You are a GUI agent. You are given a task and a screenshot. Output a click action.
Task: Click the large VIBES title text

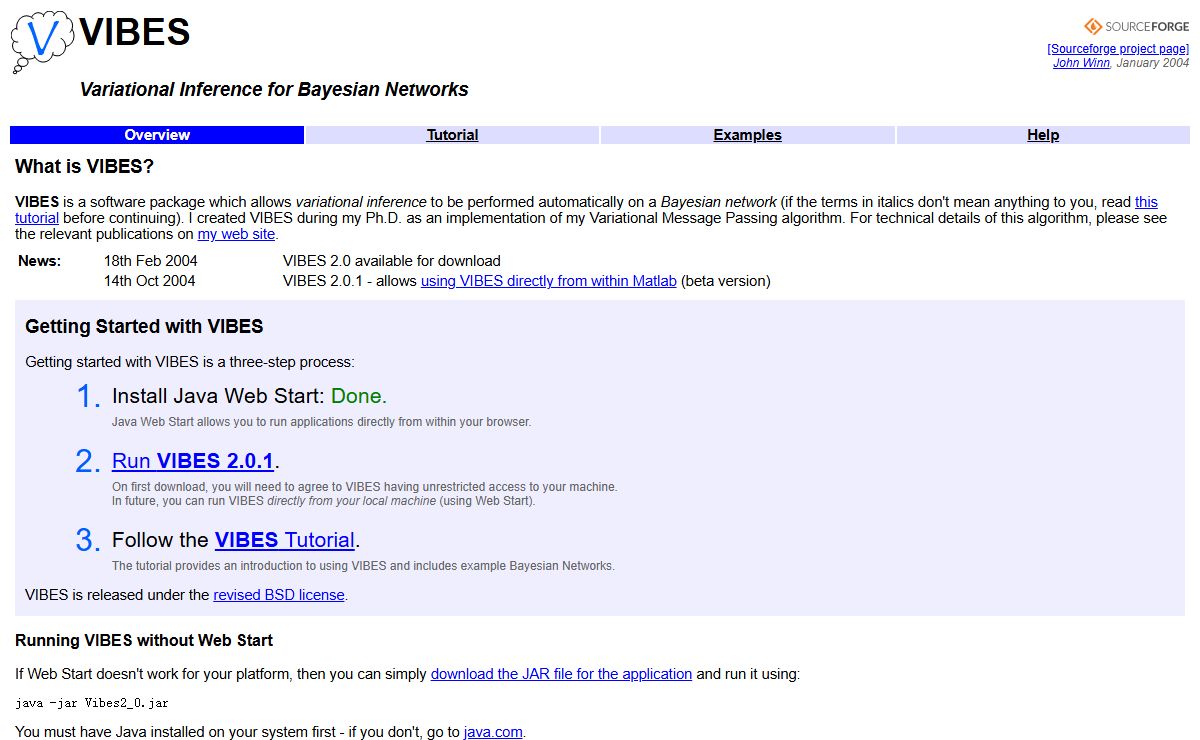(135, 32)
